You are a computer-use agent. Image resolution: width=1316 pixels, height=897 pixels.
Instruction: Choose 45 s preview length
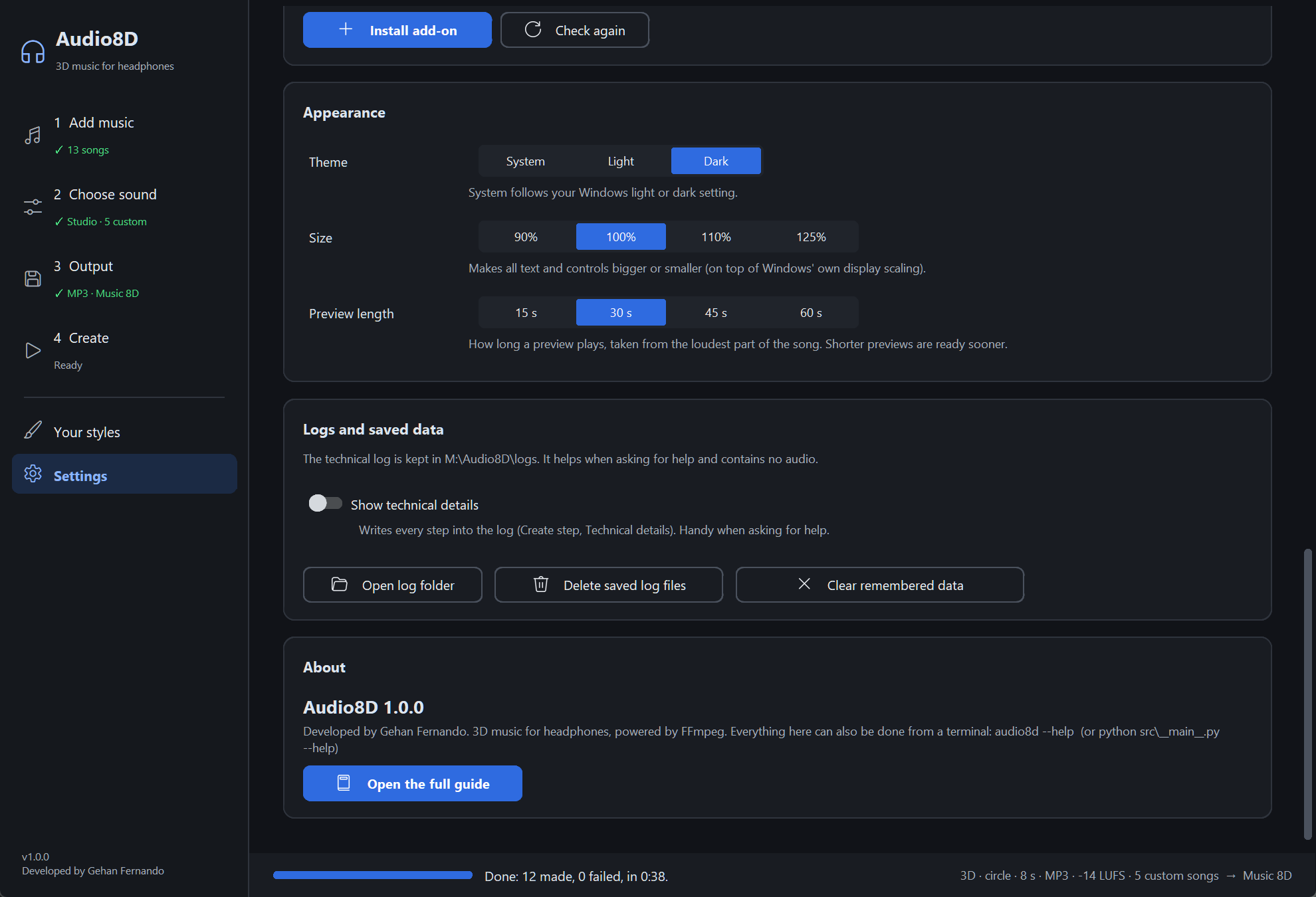pyautogui.click(x=716, y=312)
